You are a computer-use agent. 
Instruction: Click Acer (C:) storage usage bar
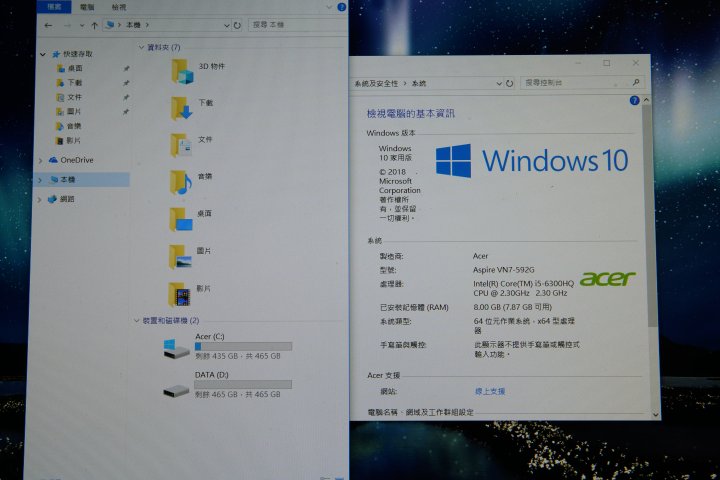tap(243, 346)
